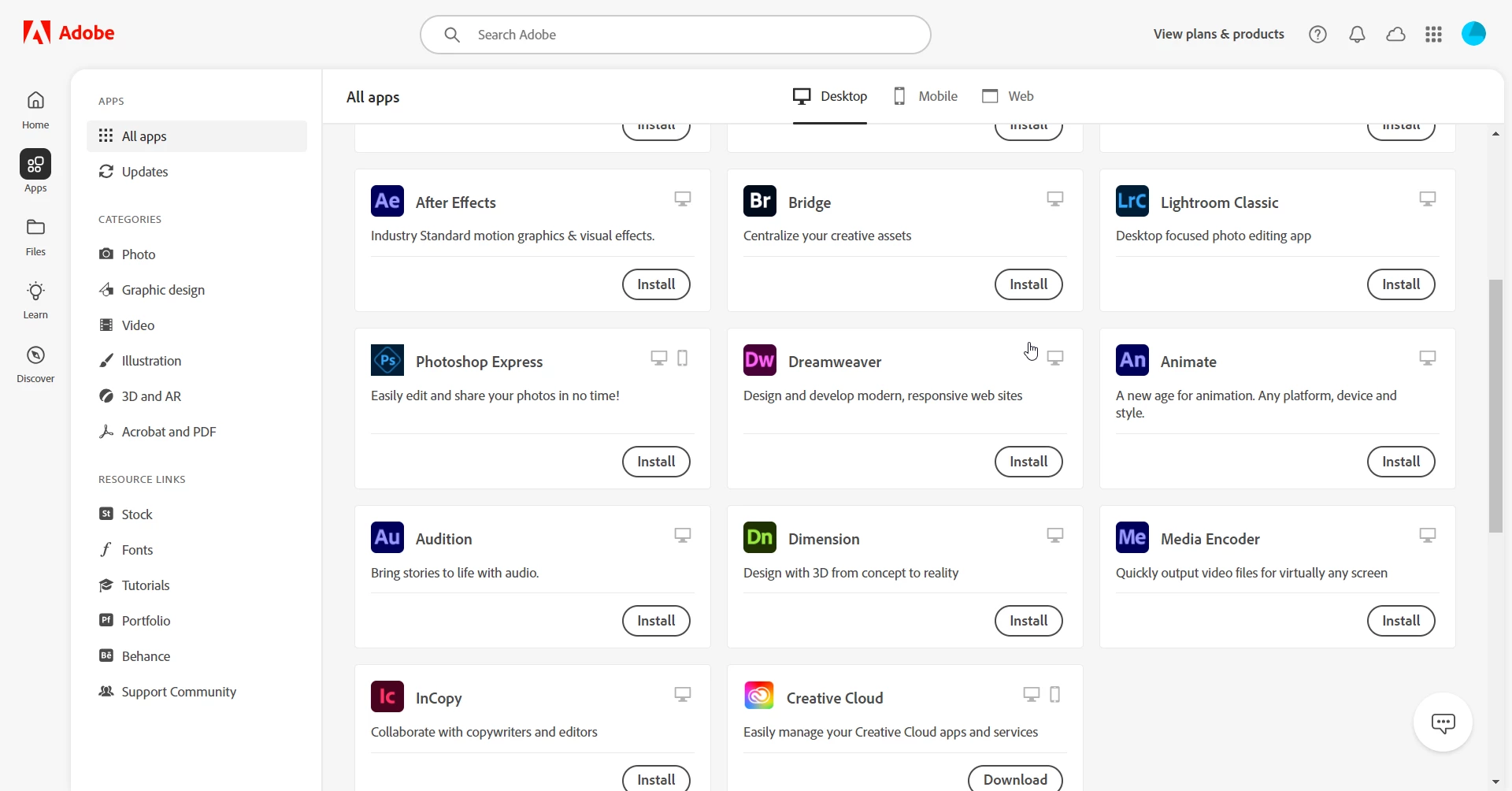Open the Stock resource link

(197, 514)
